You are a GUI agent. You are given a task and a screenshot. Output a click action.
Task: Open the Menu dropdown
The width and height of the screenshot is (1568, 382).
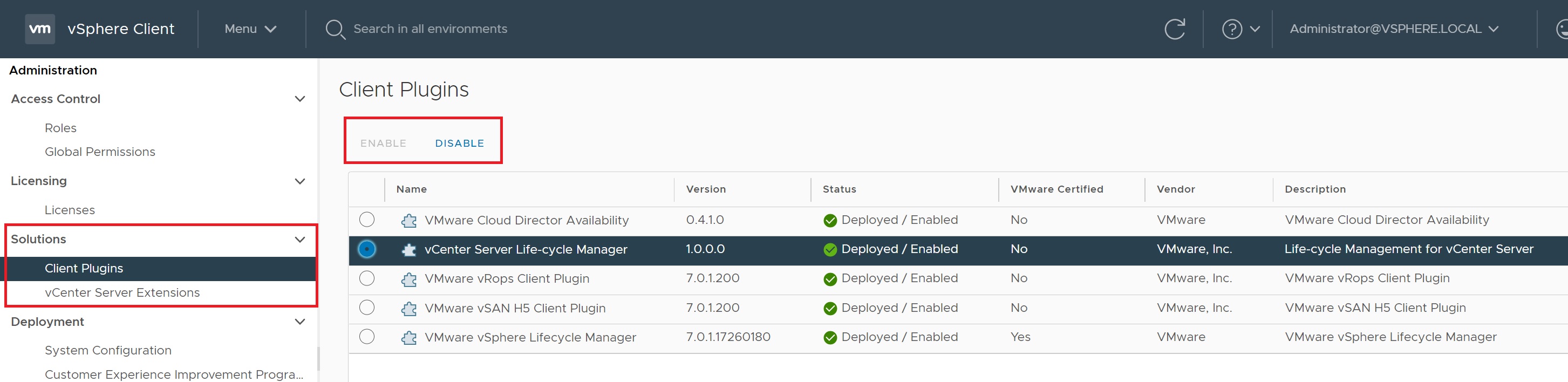click(250, 29)
